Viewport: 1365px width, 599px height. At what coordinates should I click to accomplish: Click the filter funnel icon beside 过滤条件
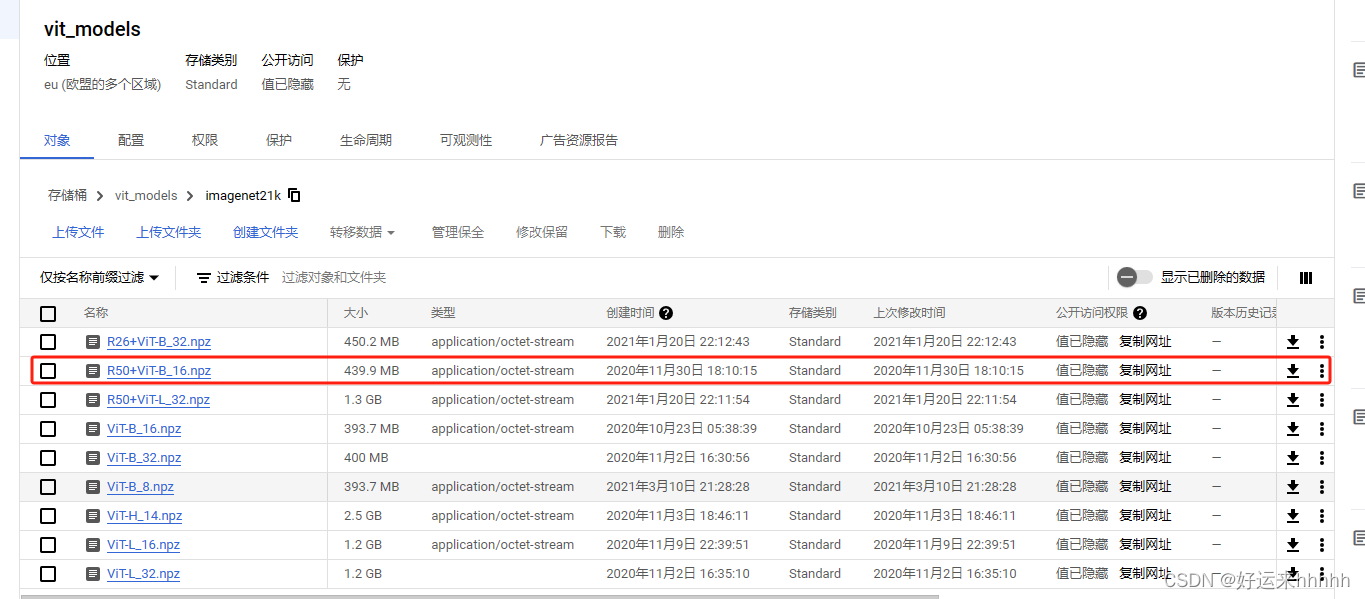204,277
